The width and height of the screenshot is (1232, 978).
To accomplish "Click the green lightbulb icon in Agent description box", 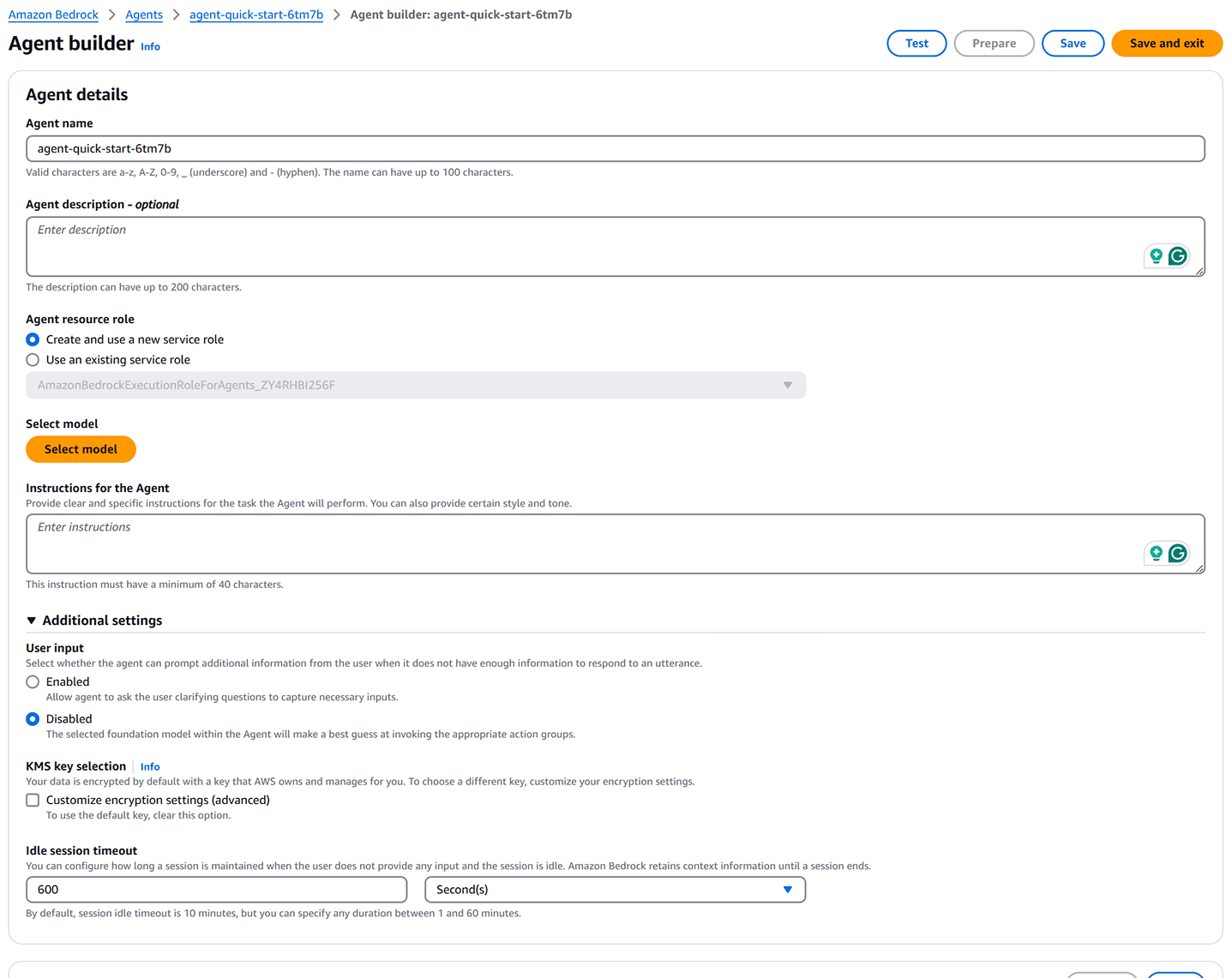I will (1157, 255).
